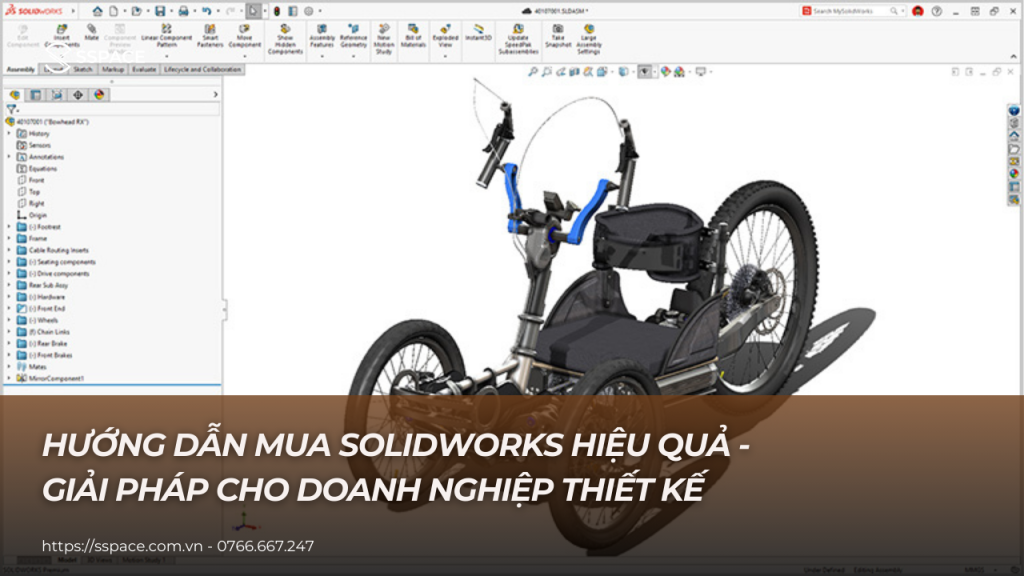
Task: Open Lifecycle and Collaboration tab
Action: pyautogui.click(x=202, y=69)
